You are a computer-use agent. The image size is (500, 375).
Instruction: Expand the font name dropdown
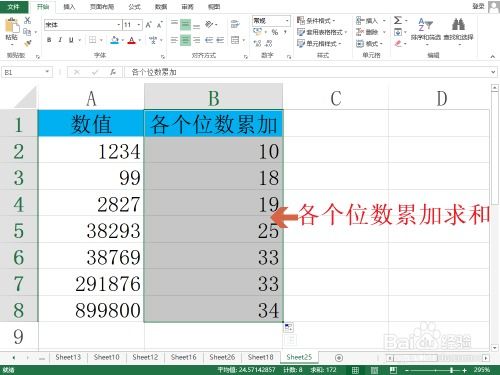pos(119,25)
